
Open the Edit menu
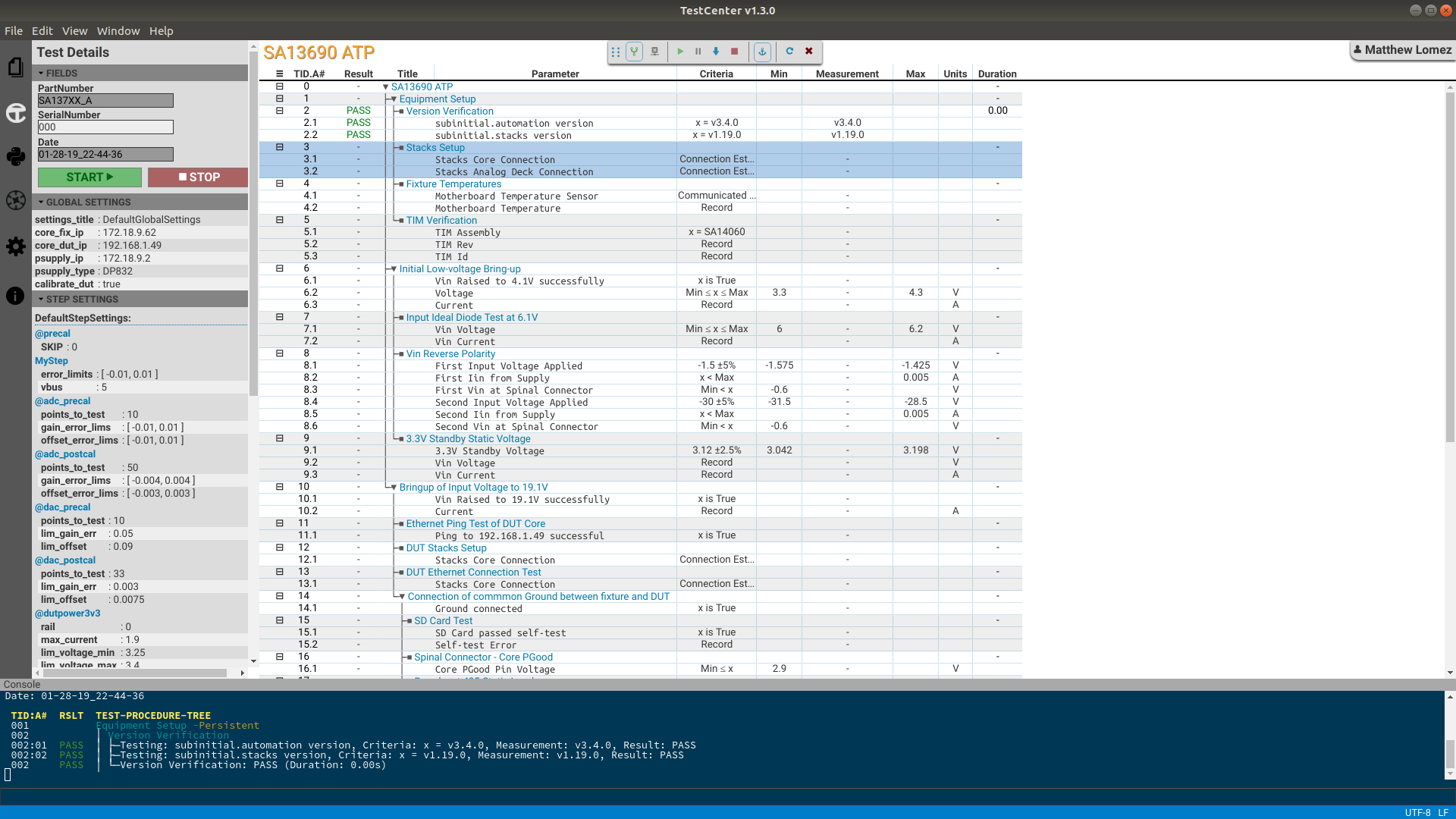[x=42, y=30]
